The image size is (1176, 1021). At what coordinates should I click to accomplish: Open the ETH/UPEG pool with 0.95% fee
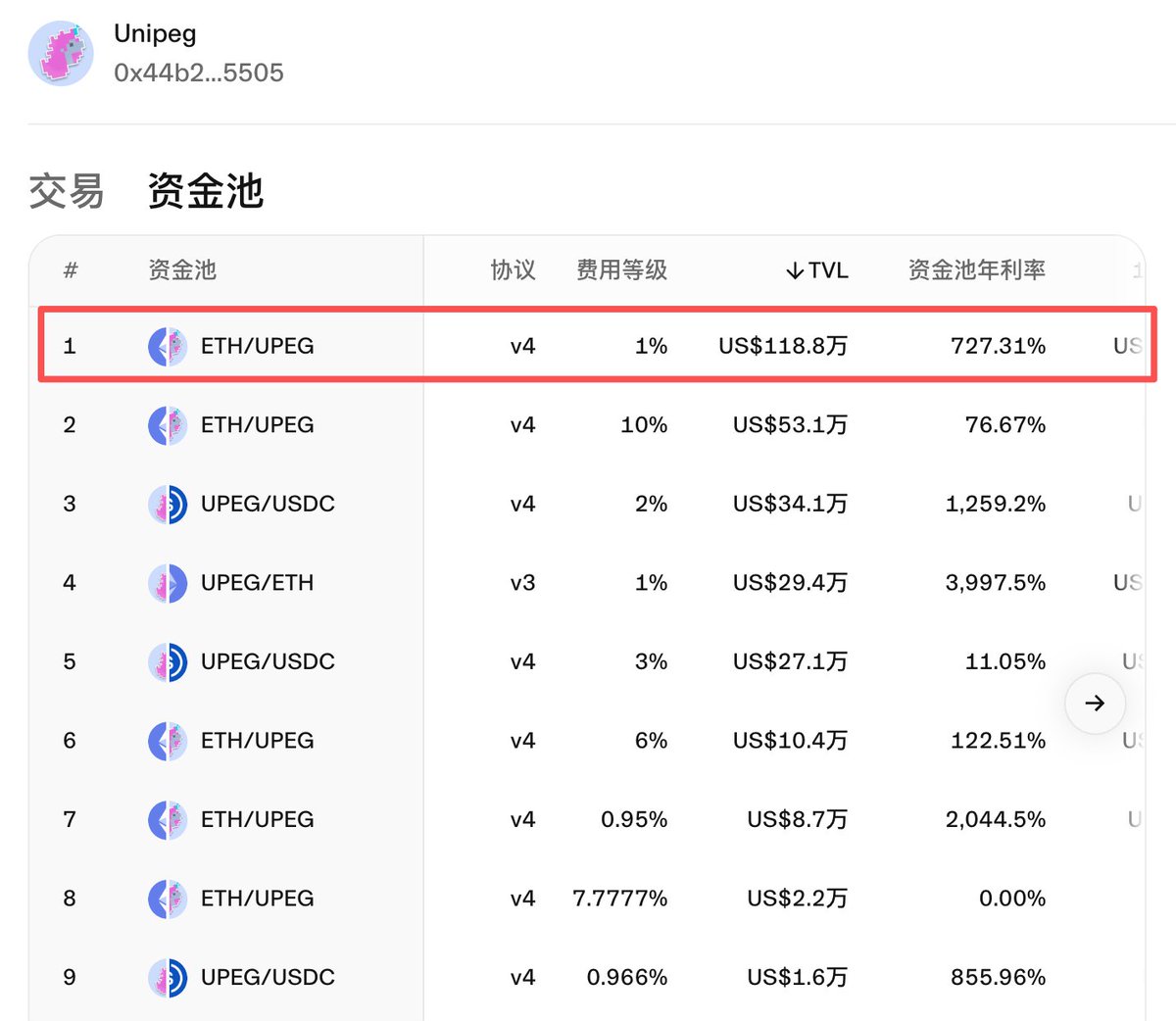[x=258, y=819]
